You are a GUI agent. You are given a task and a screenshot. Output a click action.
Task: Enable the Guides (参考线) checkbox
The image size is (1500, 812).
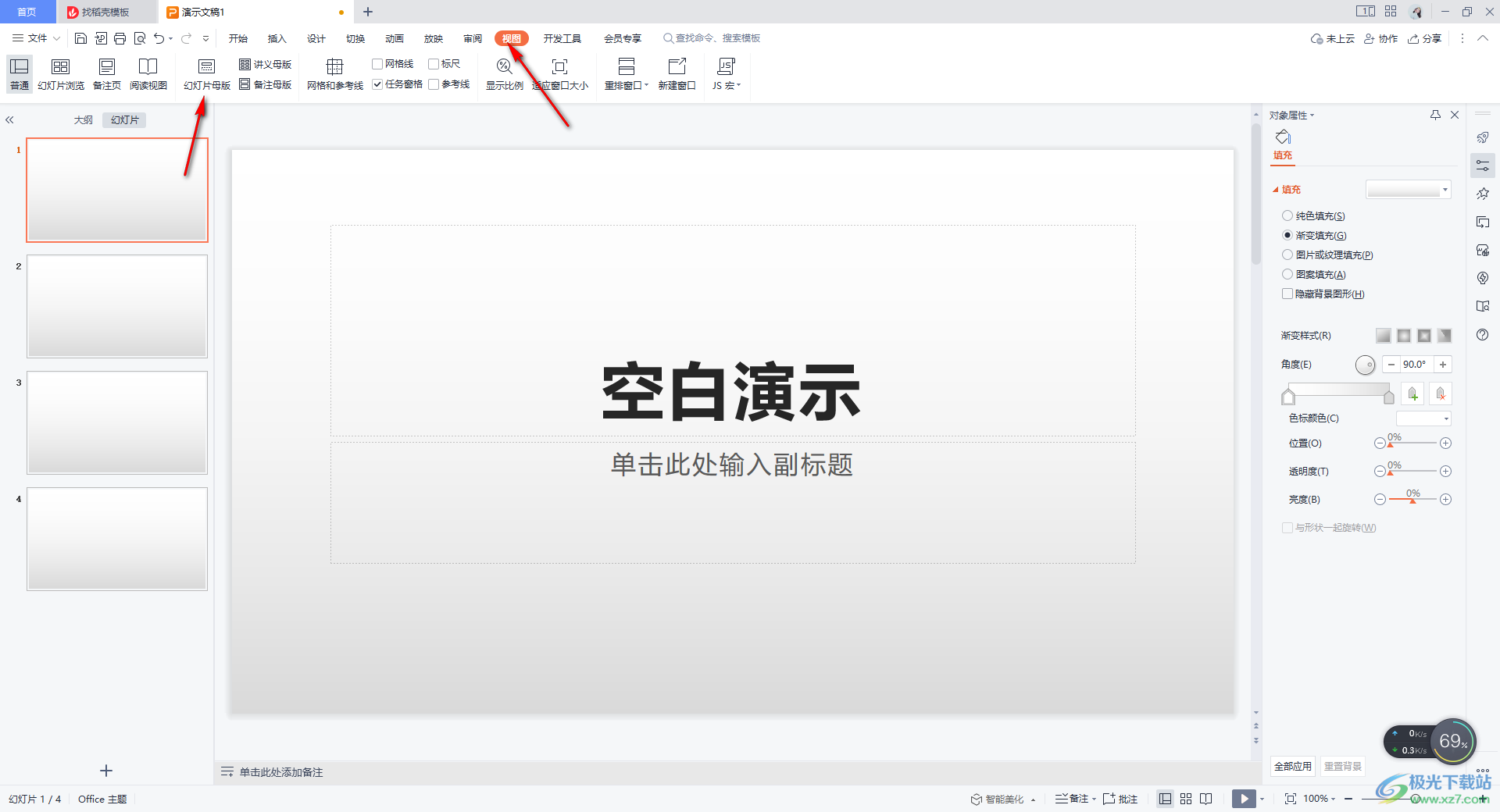click(434, 84)
